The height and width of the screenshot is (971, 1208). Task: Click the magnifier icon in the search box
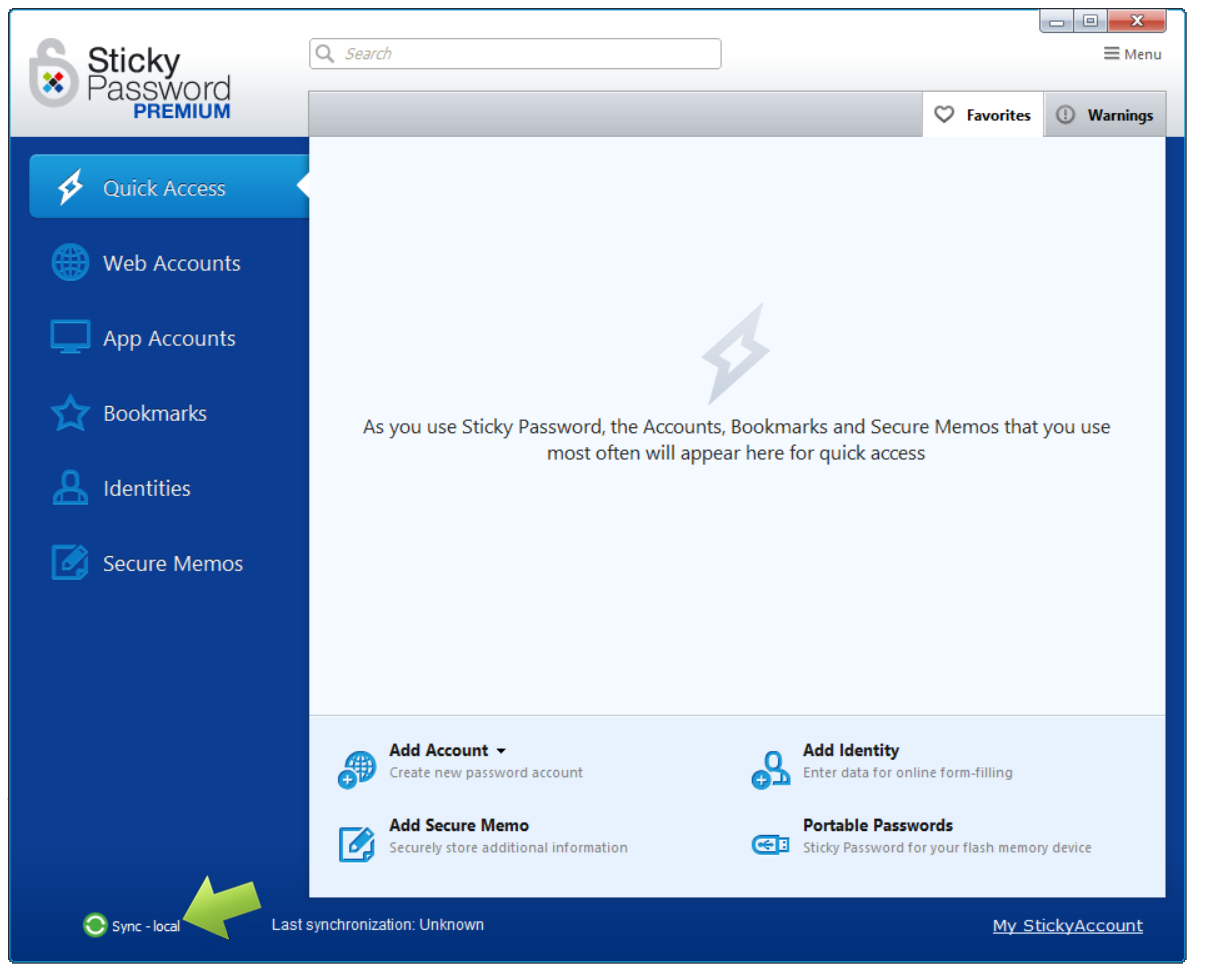point(325,53)
